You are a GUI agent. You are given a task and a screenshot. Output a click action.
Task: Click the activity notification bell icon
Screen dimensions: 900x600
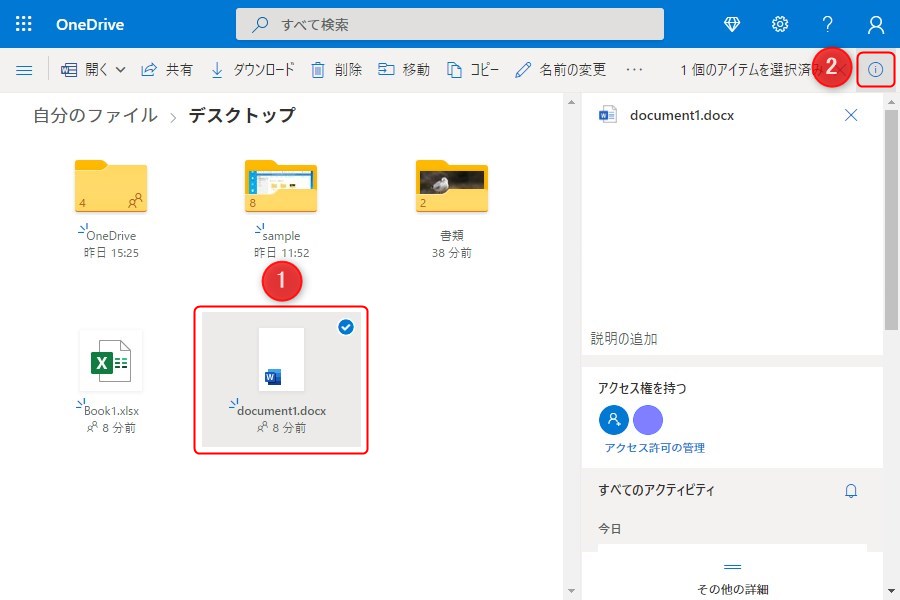pos(851,491)
